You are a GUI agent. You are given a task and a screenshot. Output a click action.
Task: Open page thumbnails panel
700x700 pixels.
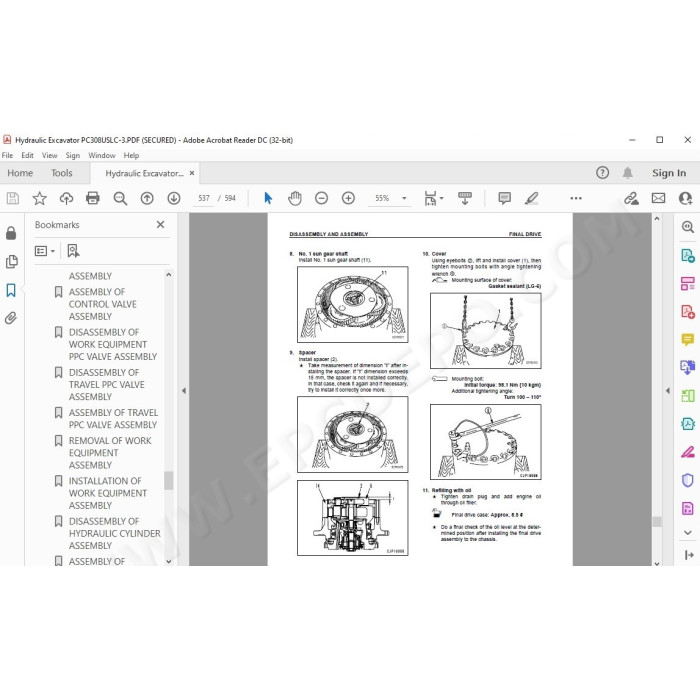click(12, 261)
